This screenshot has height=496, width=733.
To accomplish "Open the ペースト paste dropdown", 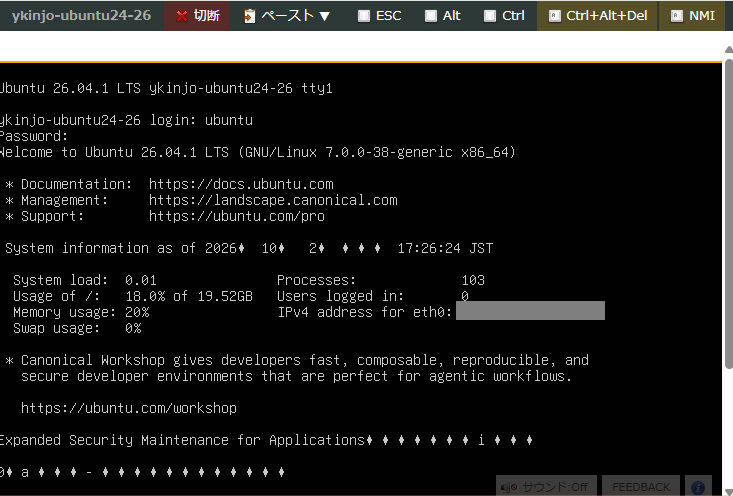I will [x=287, y=16].
